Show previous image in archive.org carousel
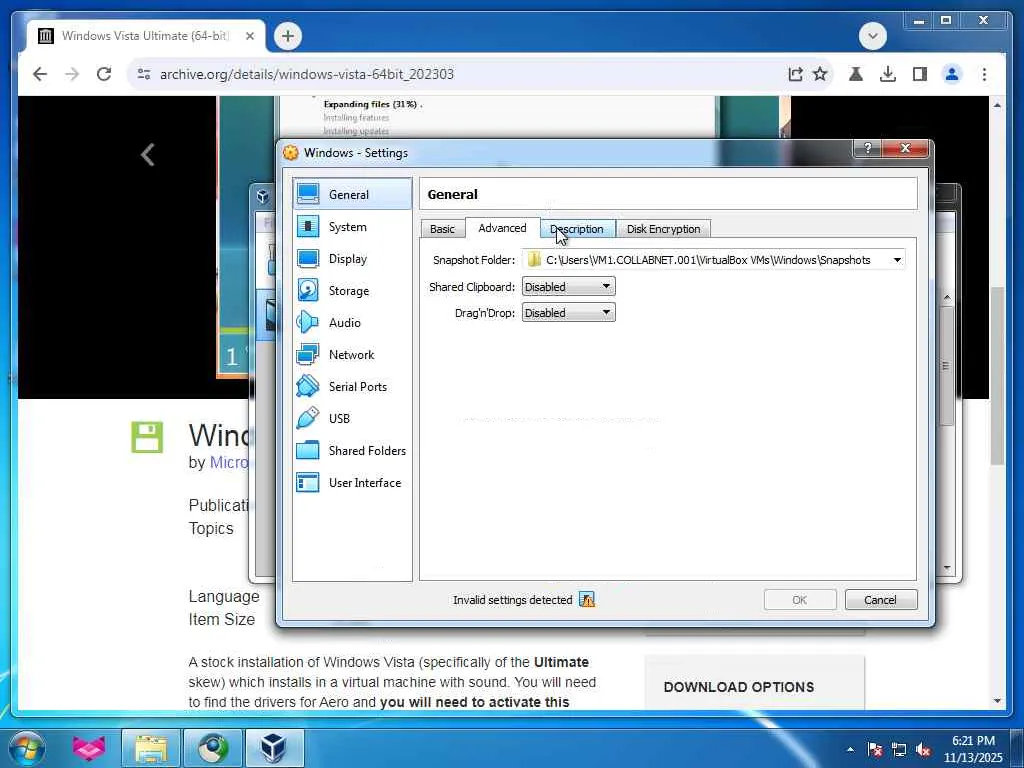1024x768 pixels. click(148, 155)
